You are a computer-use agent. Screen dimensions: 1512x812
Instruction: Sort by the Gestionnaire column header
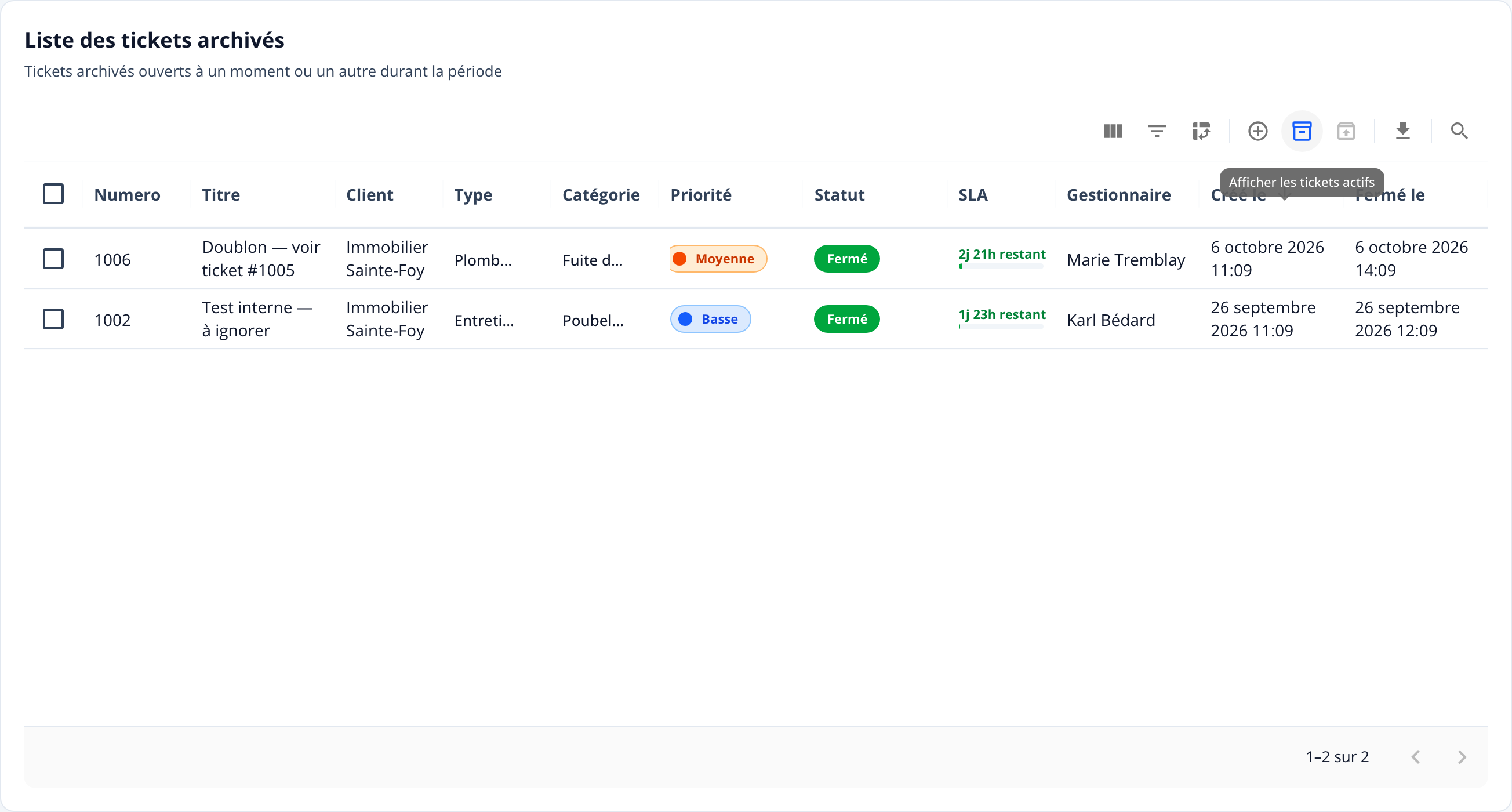1119,195
